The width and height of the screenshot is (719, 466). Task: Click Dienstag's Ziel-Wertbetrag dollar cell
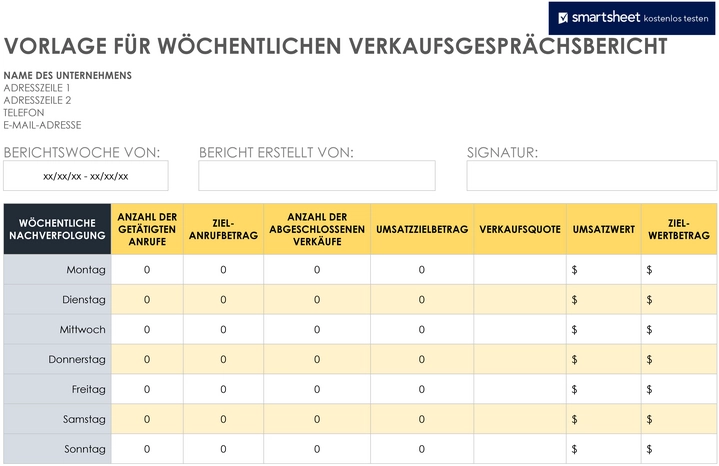coord(679,300)
